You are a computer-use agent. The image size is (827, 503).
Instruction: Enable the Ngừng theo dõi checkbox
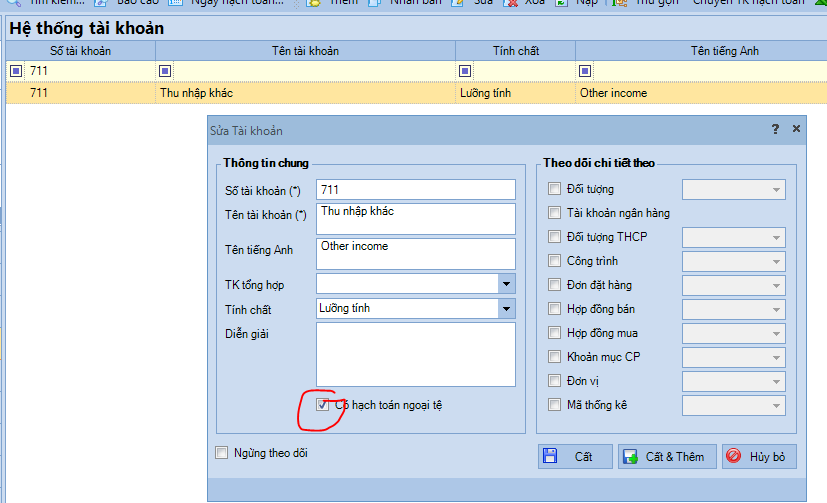222,453
